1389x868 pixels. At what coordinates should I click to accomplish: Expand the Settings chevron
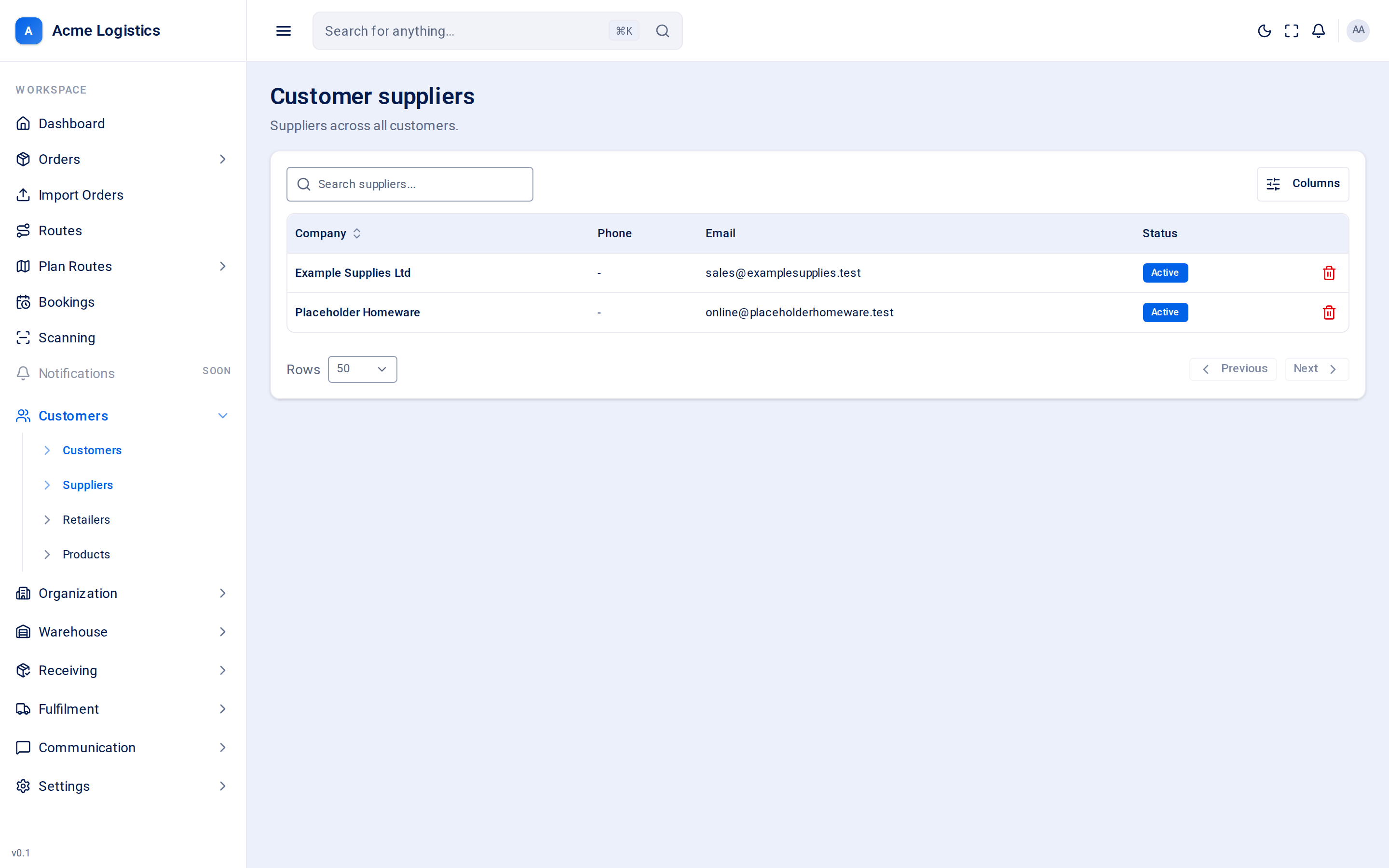[x=223, y=786]
